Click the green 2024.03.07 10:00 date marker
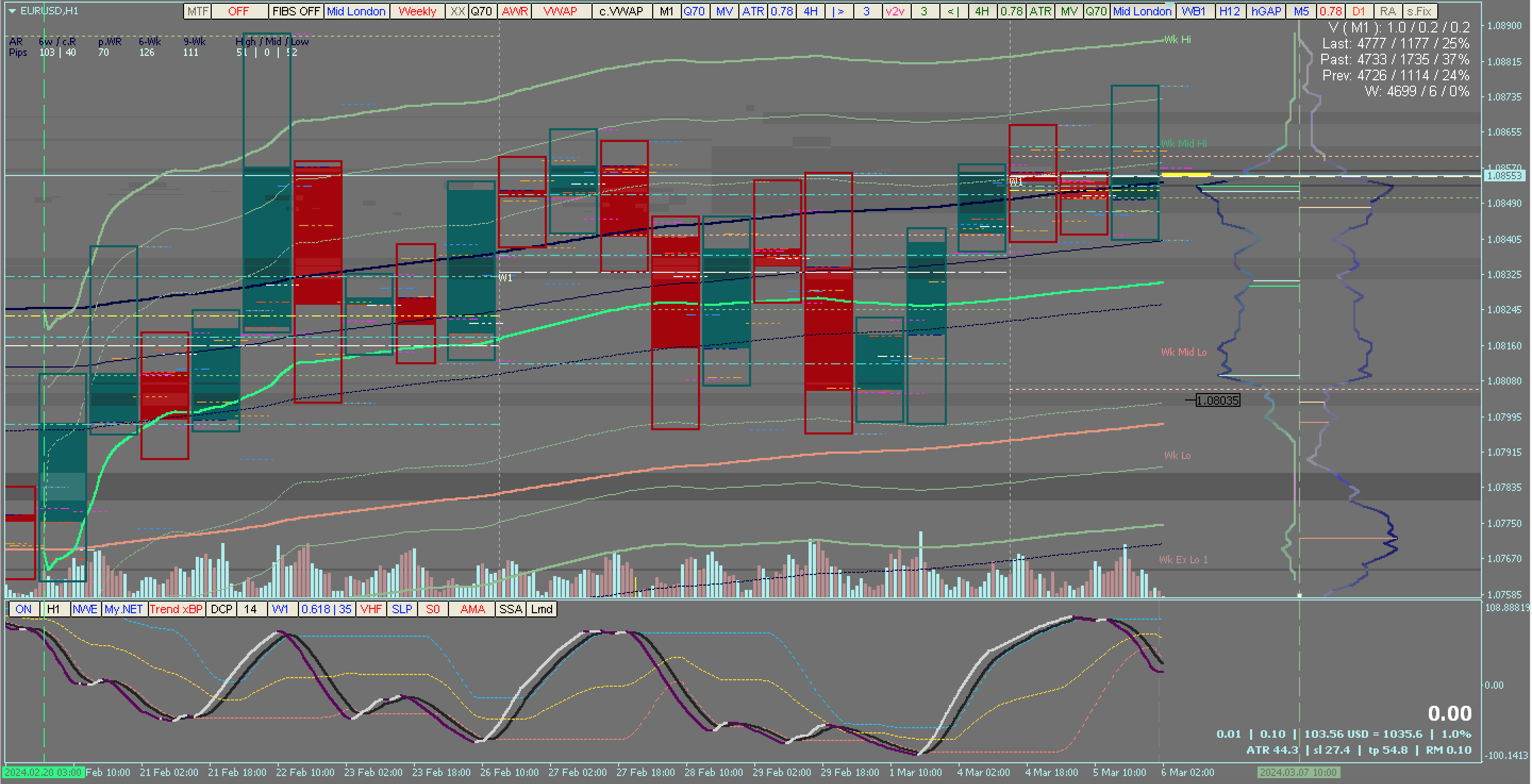This screenshot has width=1532, height=784. (x=1298, y=772)
